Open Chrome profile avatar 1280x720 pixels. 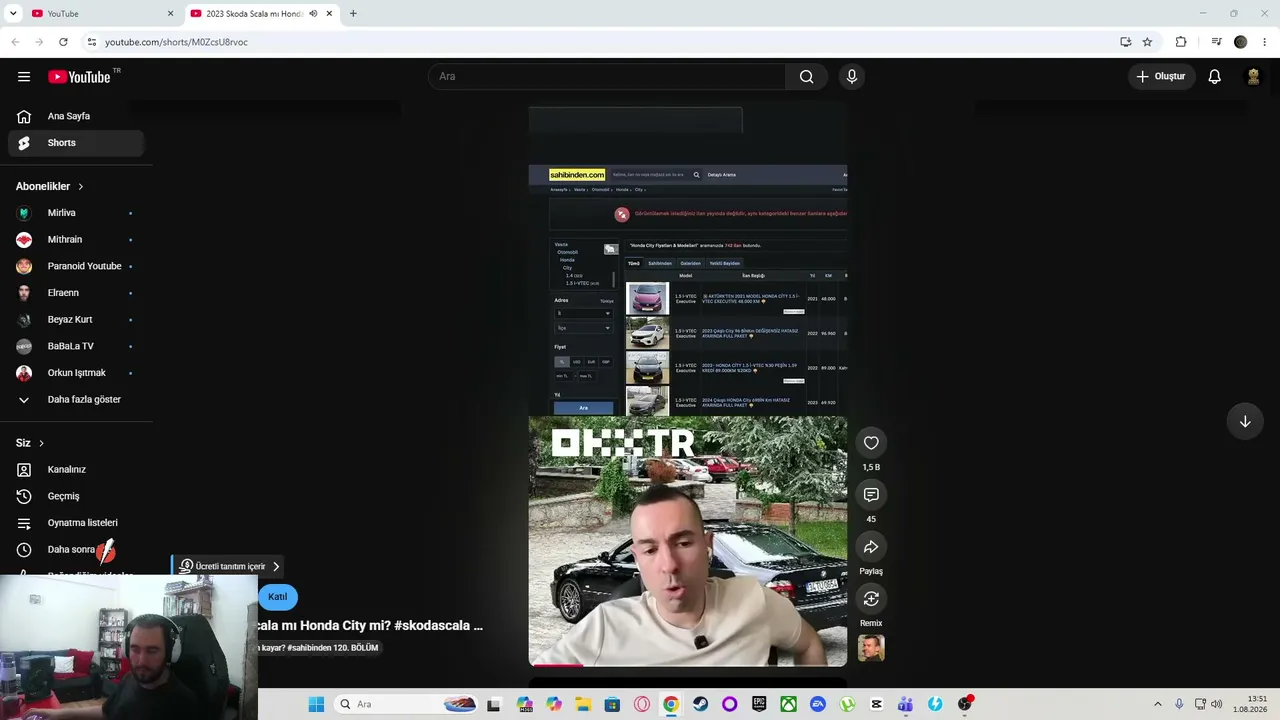(1241, 42)
